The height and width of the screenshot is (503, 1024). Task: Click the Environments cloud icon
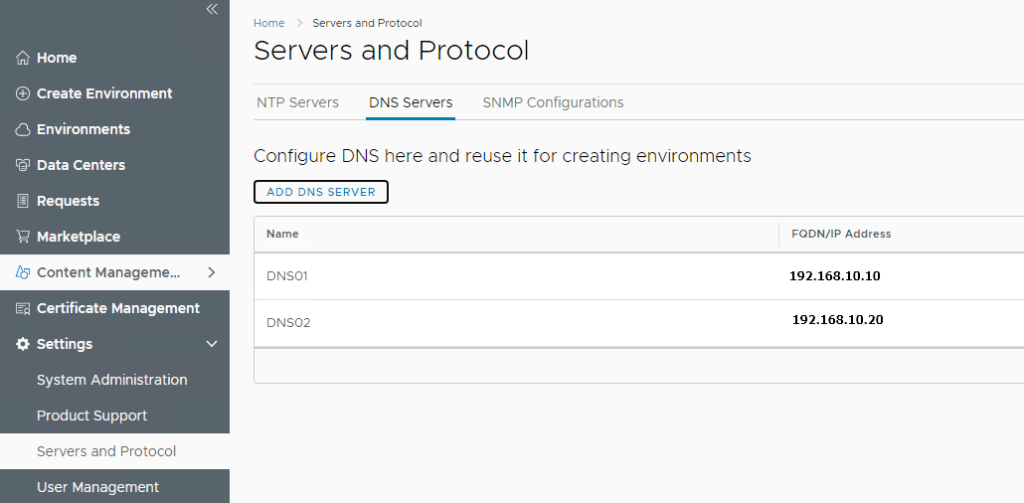tap(23, 130)
